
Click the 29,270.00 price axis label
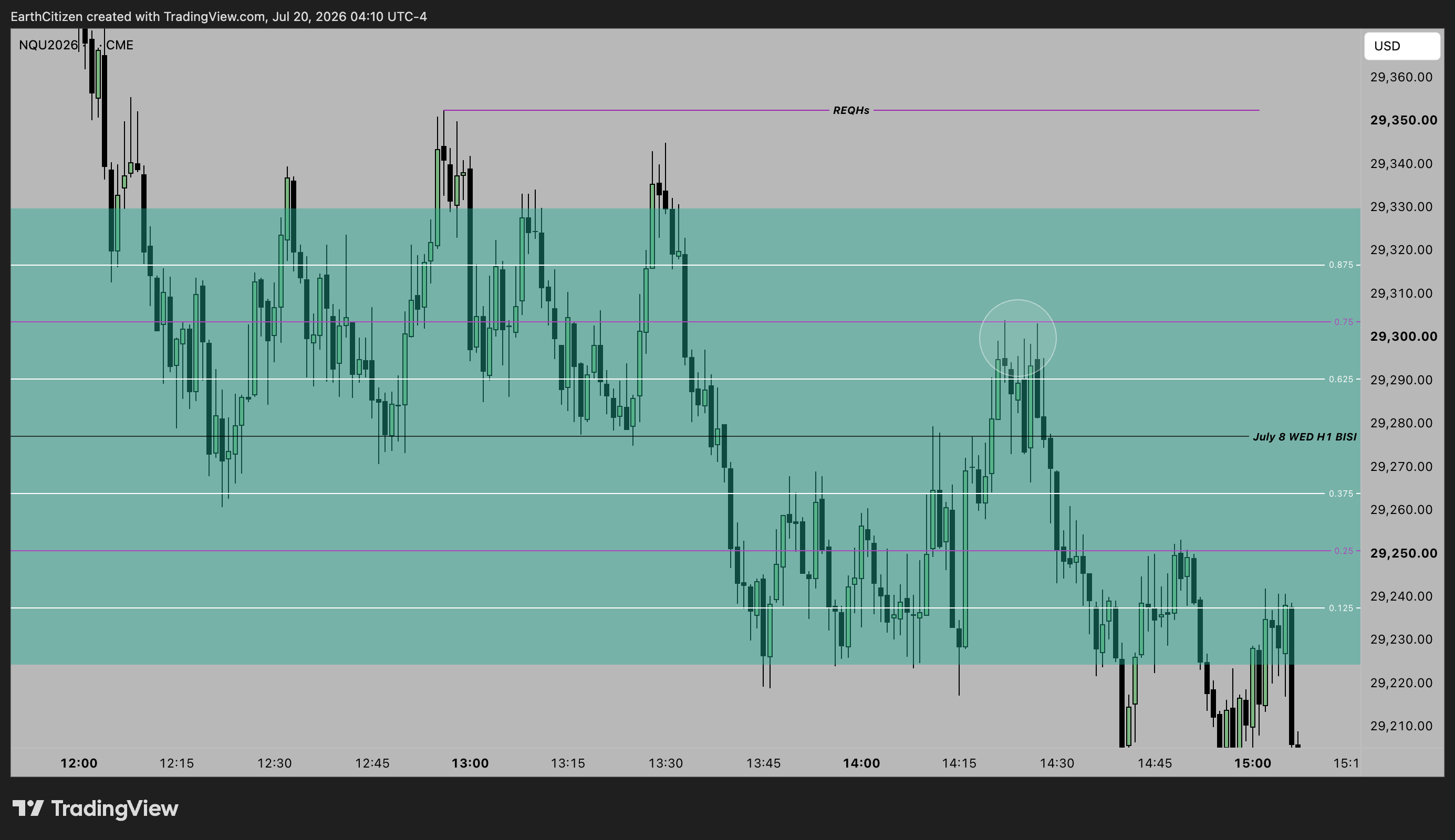tap(1401, 466)
